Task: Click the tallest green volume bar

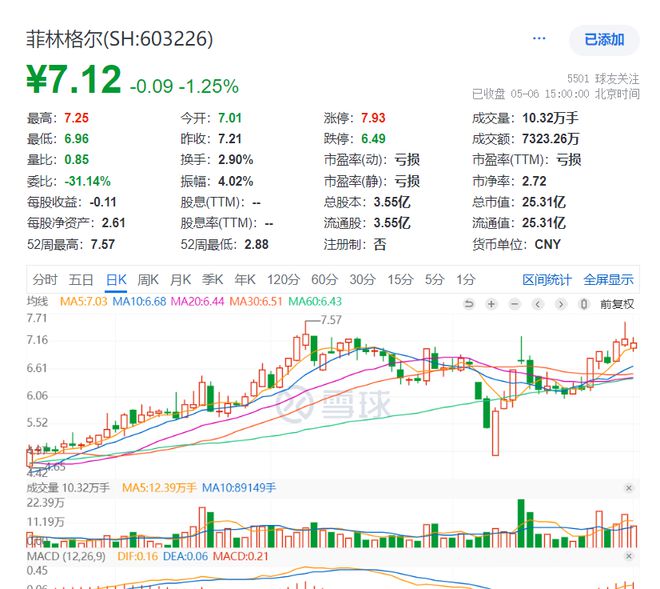Action: (521, 523)
